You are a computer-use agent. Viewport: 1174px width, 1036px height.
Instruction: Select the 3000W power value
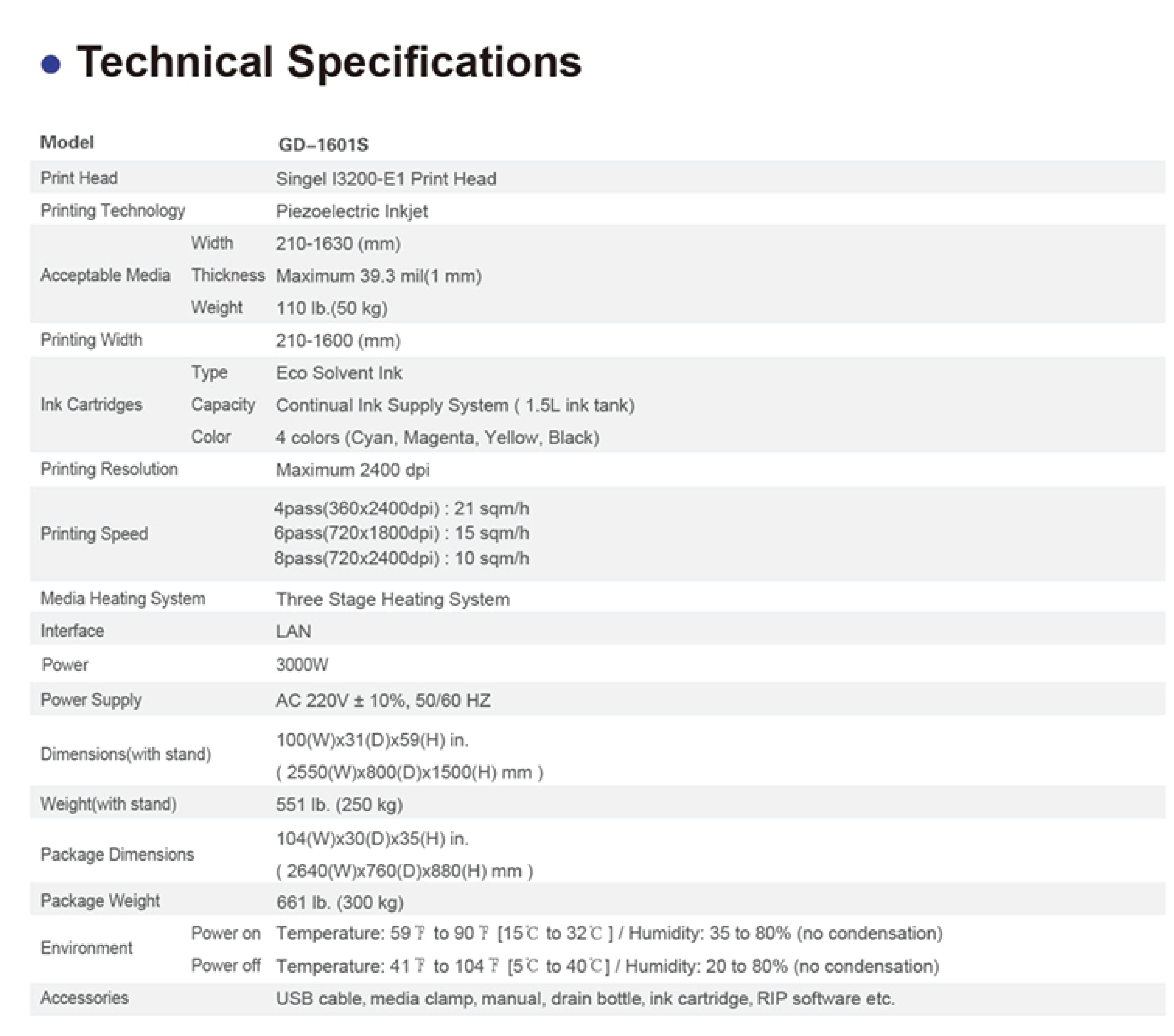coord(302,664)
